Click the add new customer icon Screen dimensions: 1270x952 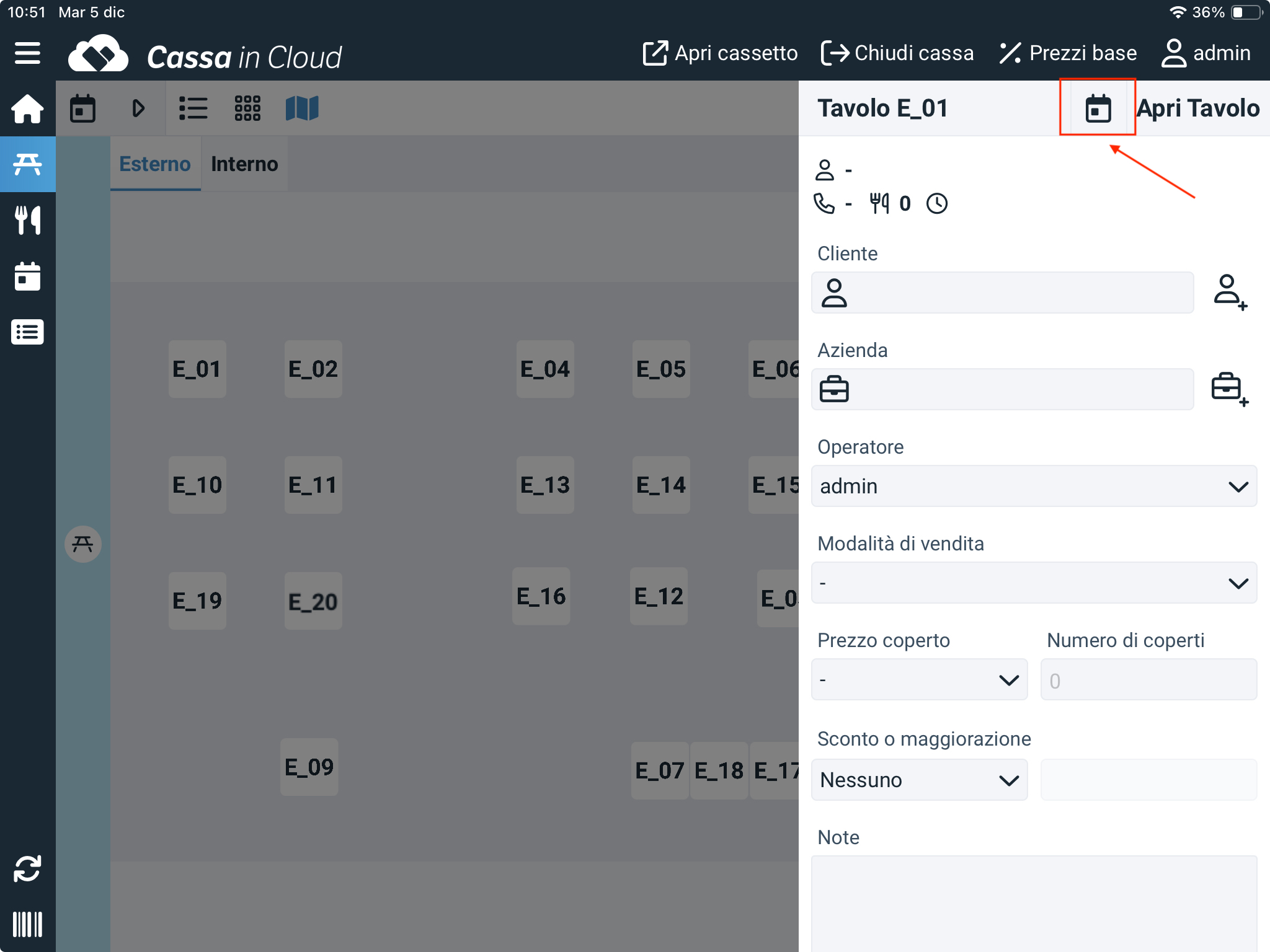tap(1230, 292)
